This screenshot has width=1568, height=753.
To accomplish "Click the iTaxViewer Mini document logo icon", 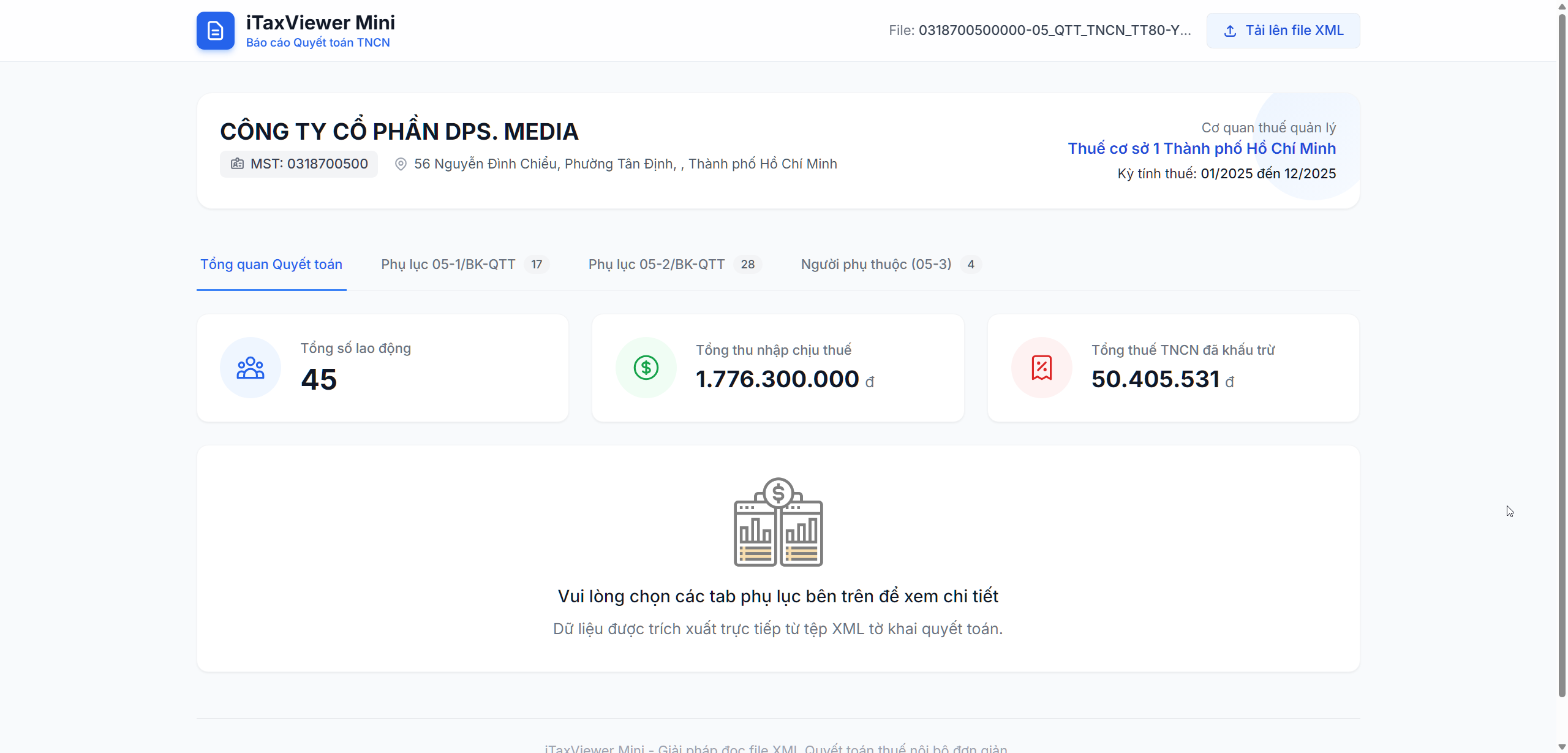I will [215, 31].
